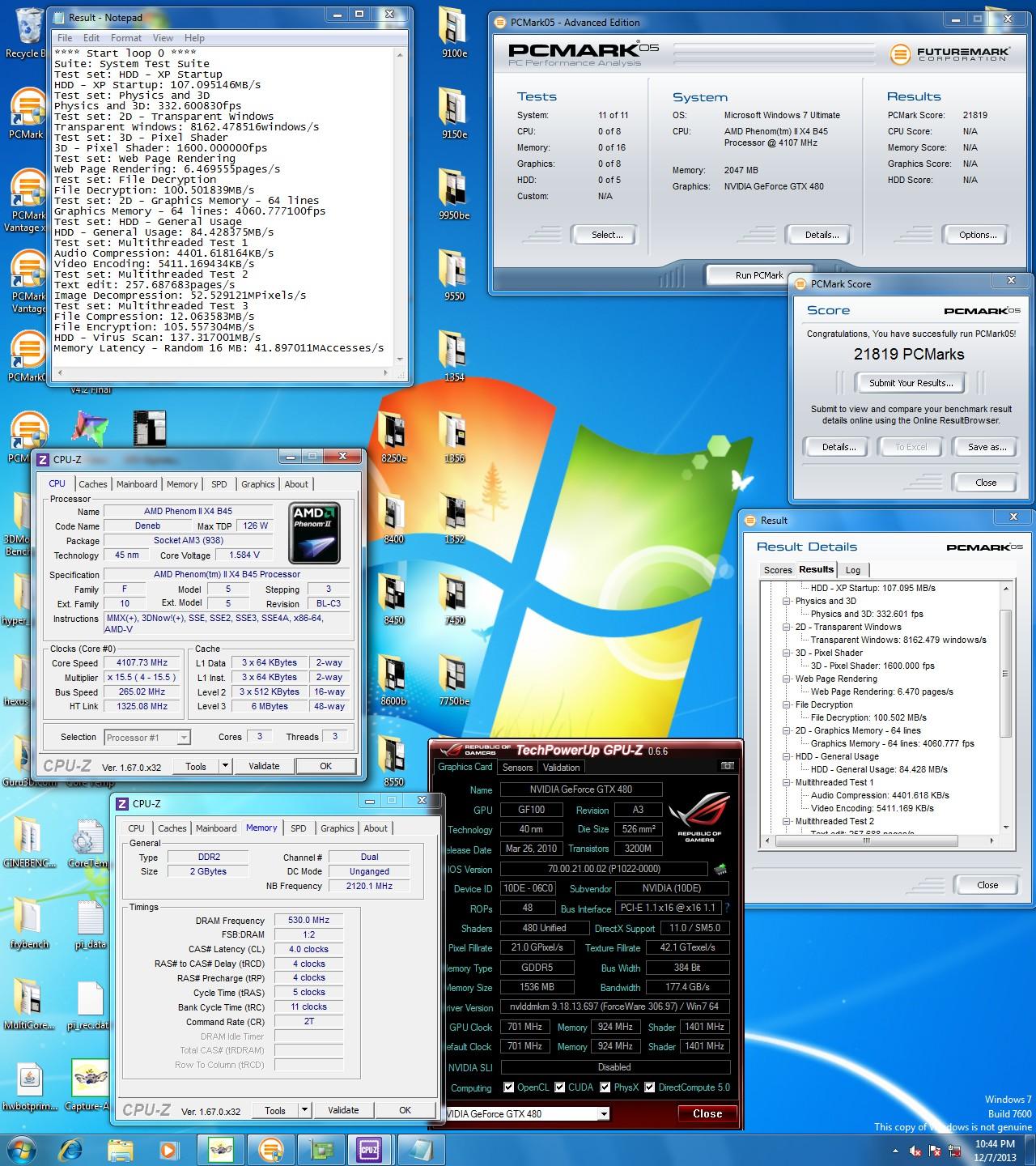Open the Scores tab in Result Details
The width and height of the screenshot is (1036, 1166).
pos(778,570)
